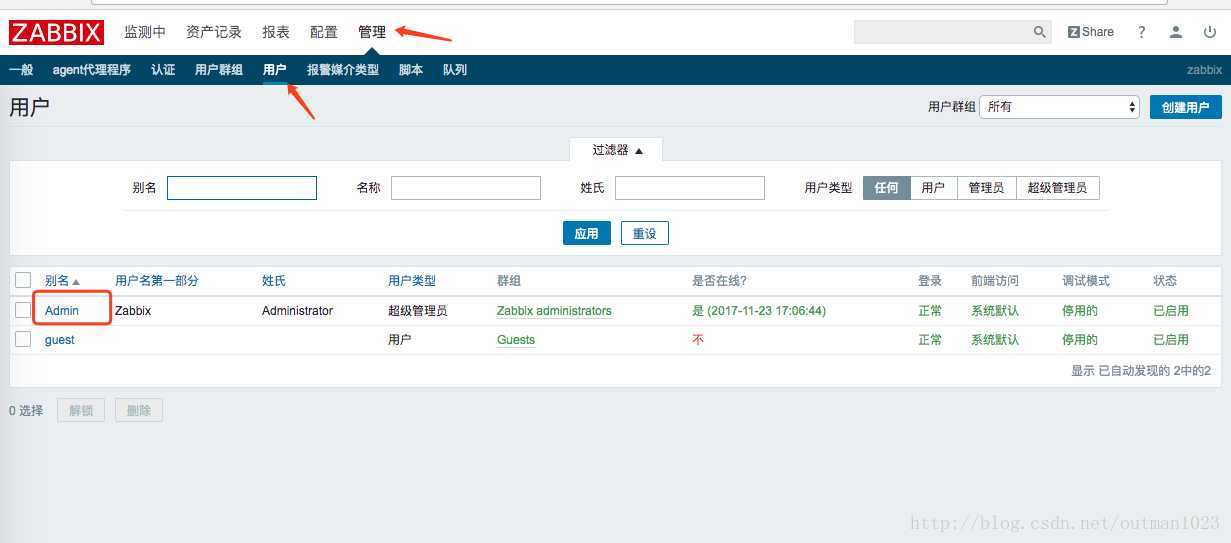Select user type 超级管理员
Screen dimensions: 1231x543
tap(1058, 188)
